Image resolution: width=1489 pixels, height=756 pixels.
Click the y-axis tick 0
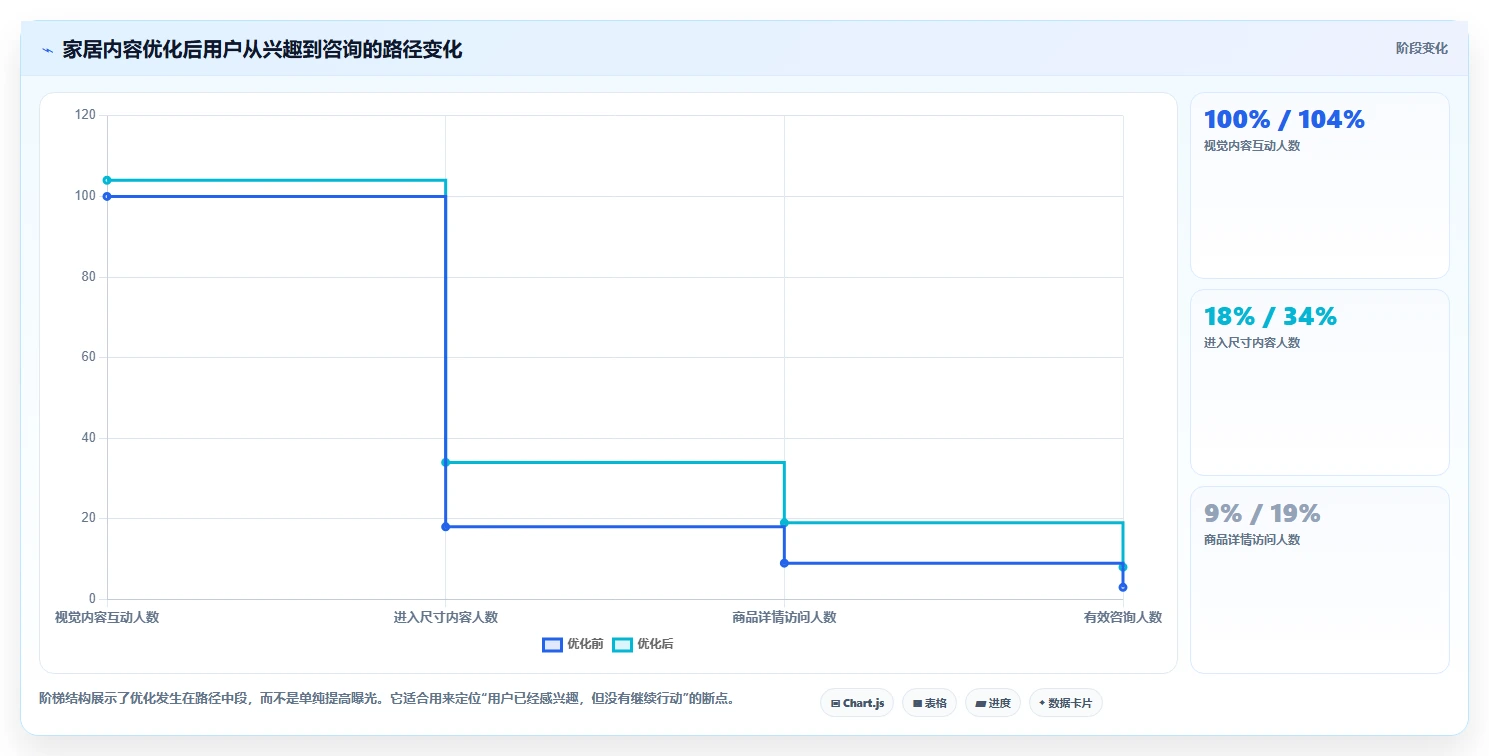(x=92, y=599)
